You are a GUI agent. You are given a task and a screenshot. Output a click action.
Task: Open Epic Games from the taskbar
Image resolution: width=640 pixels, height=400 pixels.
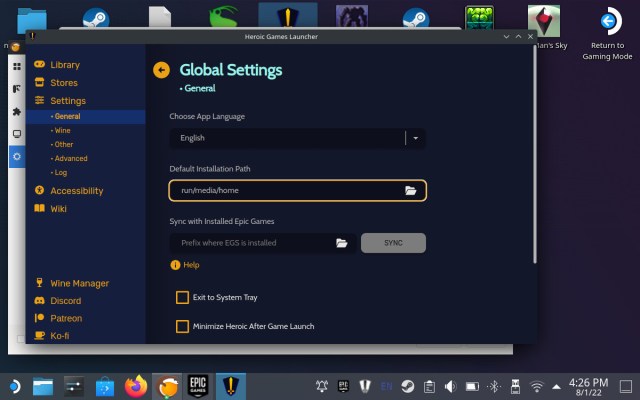pos(198,386)
